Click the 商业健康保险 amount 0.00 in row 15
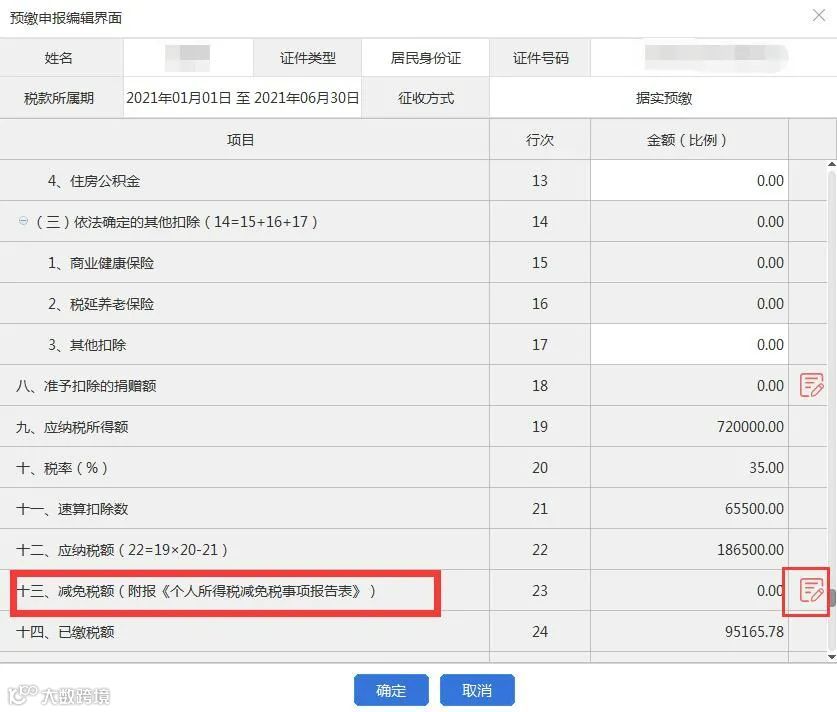Screen dimensions: 837x712 click(x=770, y=263)
